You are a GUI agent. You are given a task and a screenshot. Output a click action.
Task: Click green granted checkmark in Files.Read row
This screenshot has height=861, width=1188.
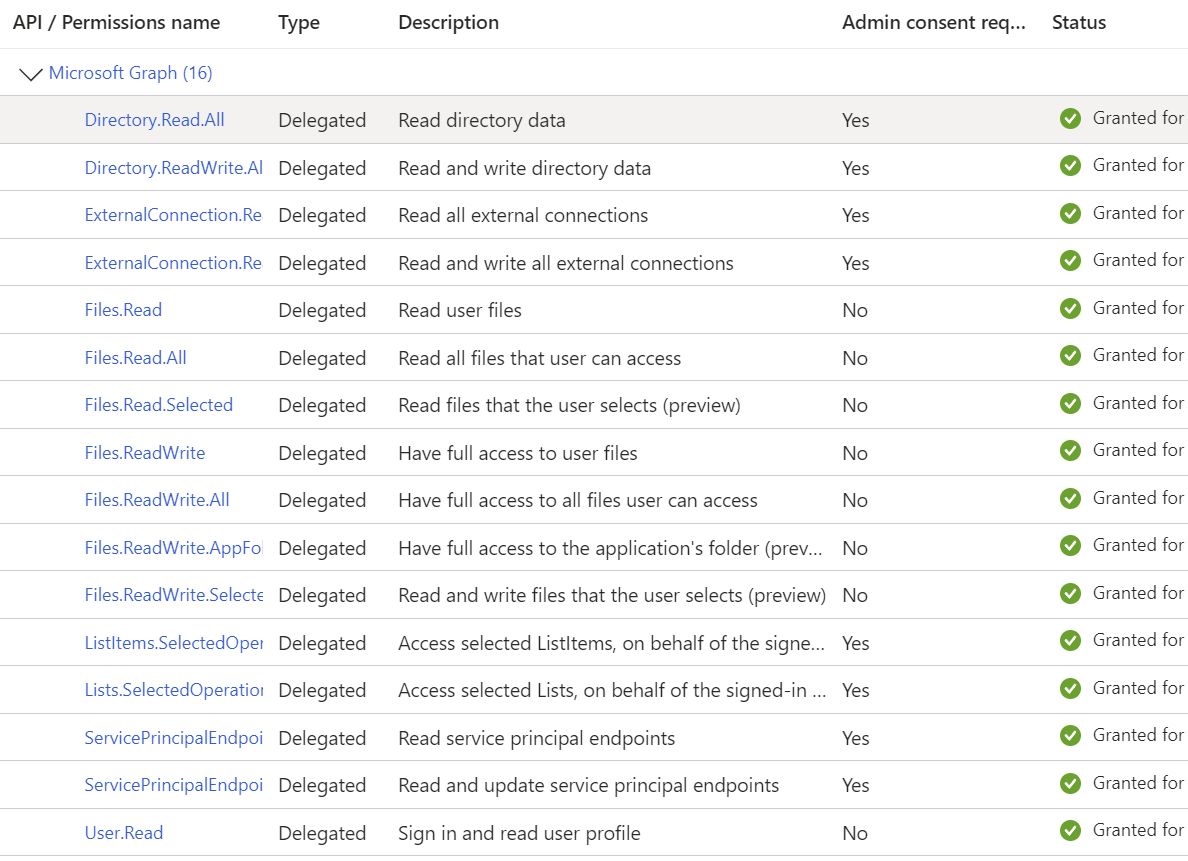pos(1071,308)
